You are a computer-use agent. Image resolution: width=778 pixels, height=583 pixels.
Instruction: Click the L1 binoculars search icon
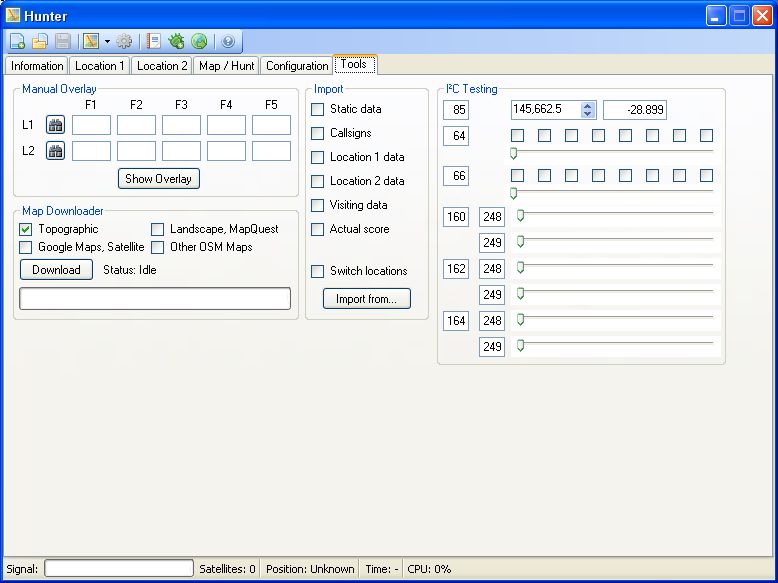coord(56,125)
